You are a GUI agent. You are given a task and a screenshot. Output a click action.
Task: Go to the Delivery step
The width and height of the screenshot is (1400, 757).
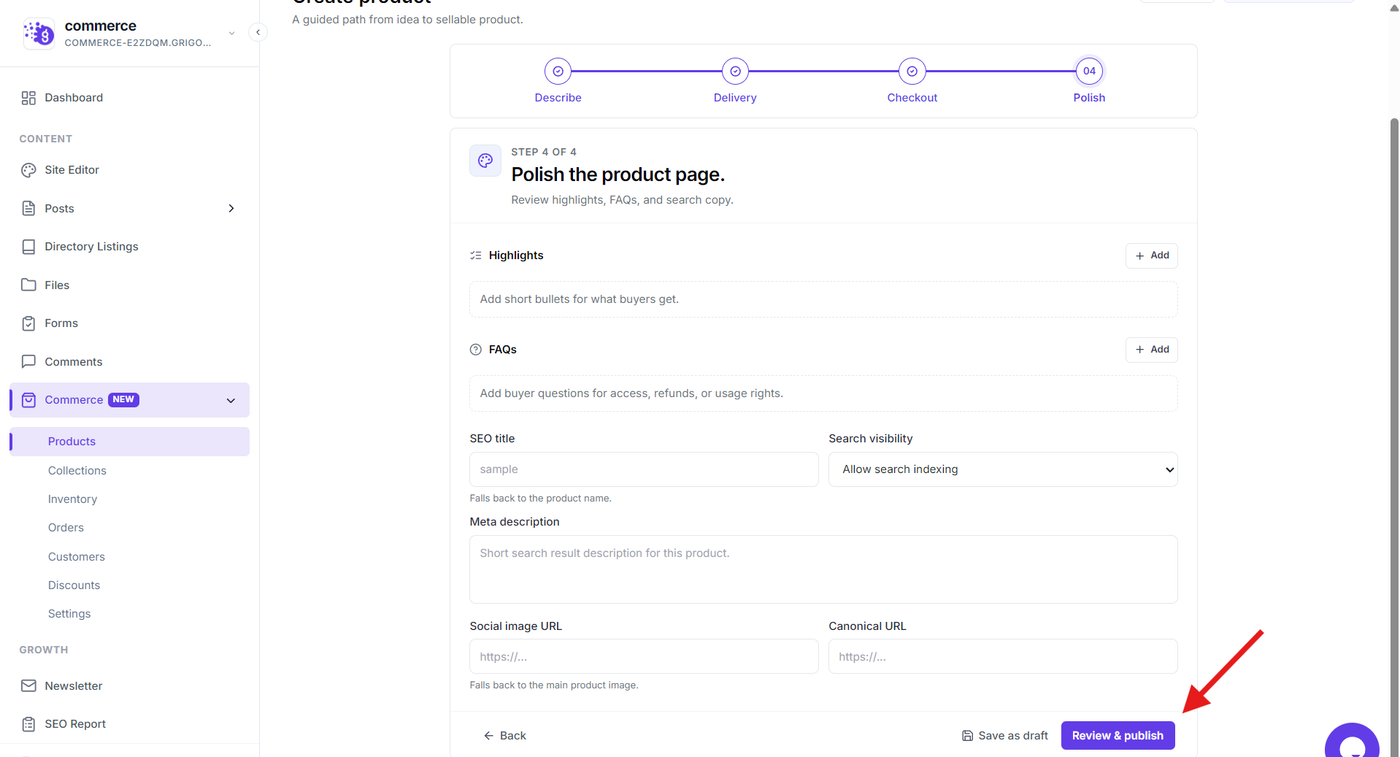pyautogui.click(x=735, y=81)
